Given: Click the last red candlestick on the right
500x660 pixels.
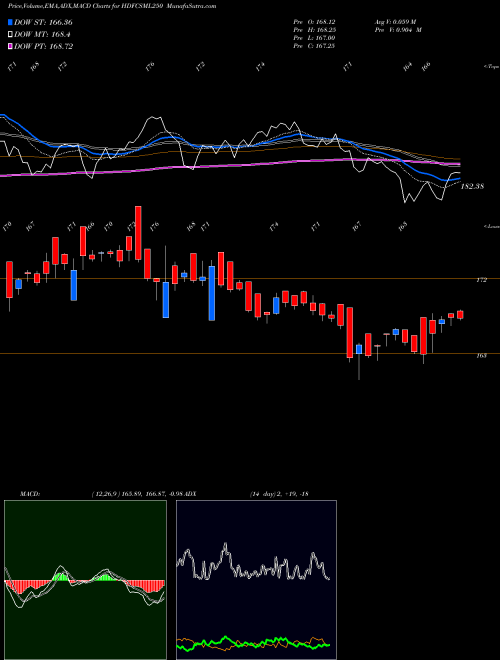Looking at the screenshot, I should [x=460, y=315].
